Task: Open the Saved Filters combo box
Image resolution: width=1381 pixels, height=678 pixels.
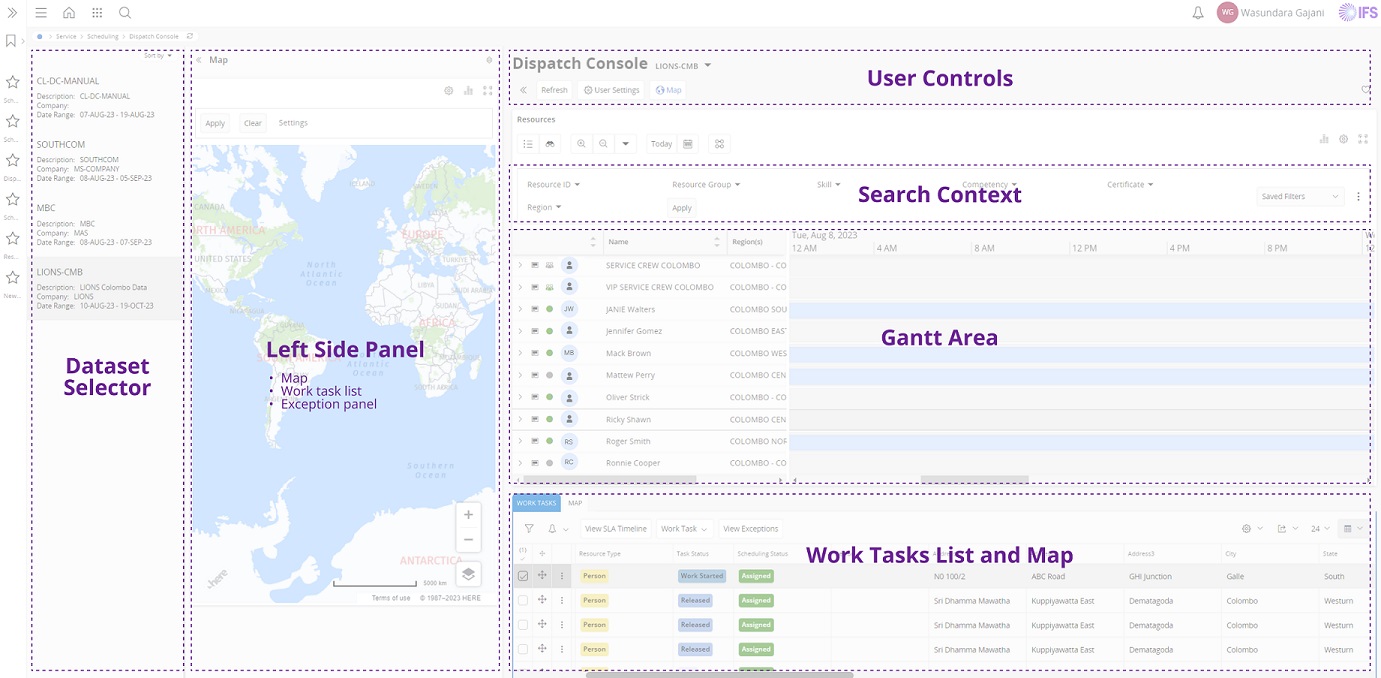Action: (x=1299, y=197)
